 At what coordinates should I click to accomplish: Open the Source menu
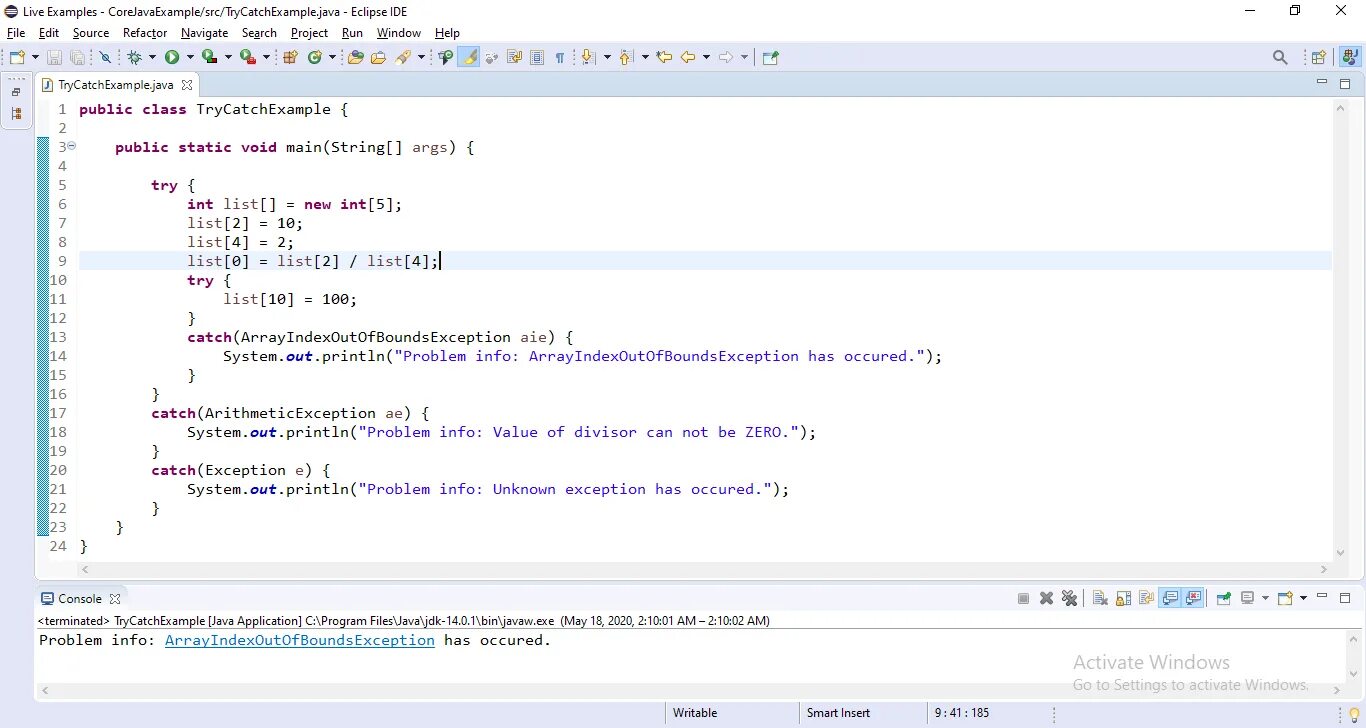(90, 33)
